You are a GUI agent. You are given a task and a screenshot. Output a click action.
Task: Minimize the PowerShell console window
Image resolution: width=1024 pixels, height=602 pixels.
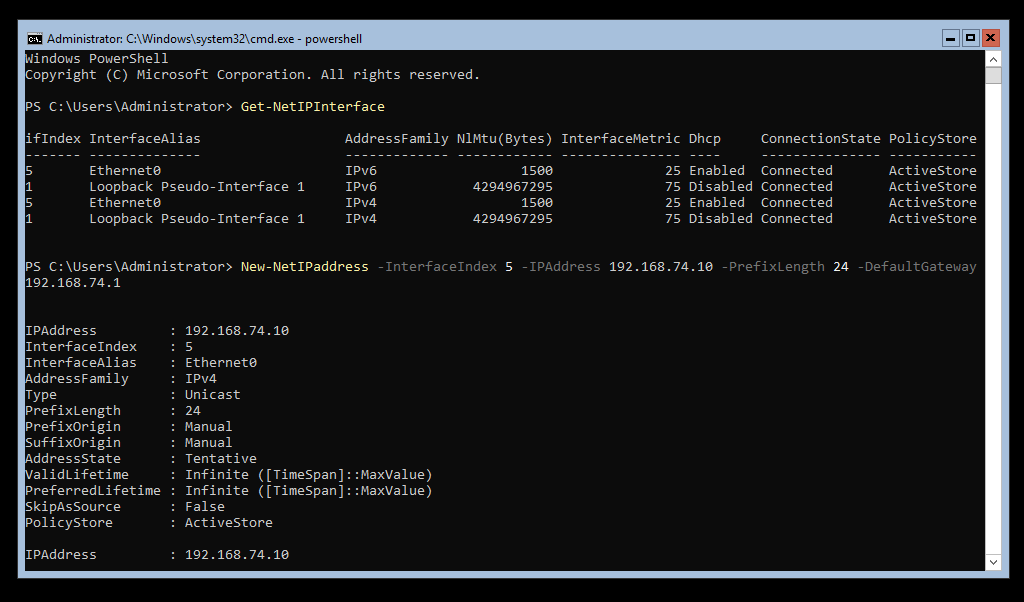pos(950,38)
